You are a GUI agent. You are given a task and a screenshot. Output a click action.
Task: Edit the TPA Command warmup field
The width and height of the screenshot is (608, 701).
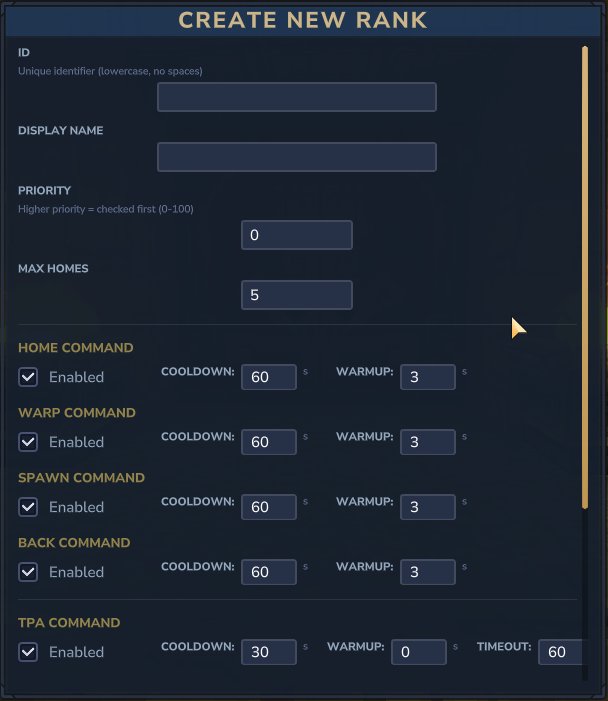tap(419, 652)
